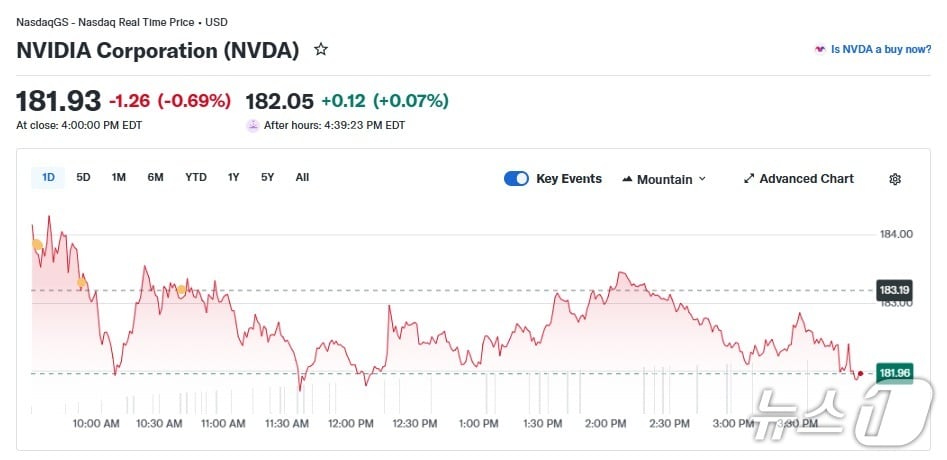Select the 1D time range tab
947x460 pixels.
48,178
